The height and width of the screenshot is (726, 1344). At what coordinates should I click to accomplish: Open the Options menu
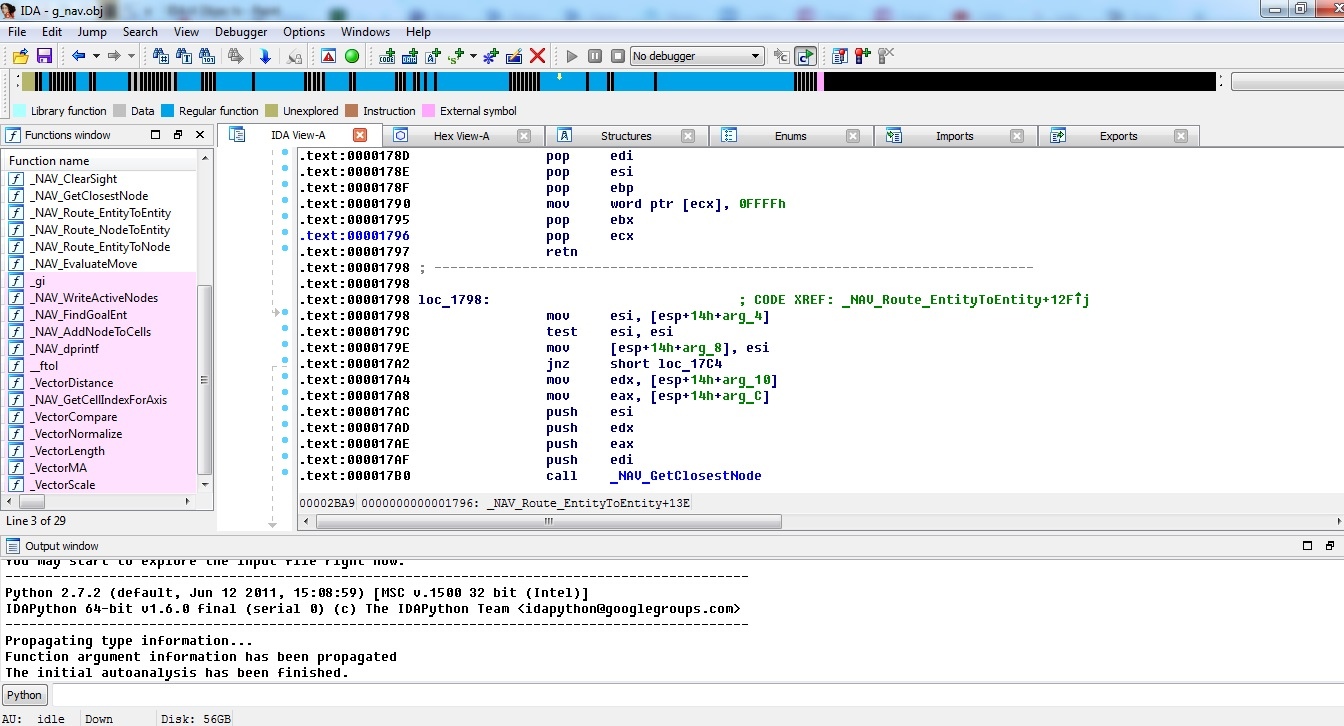304,32
